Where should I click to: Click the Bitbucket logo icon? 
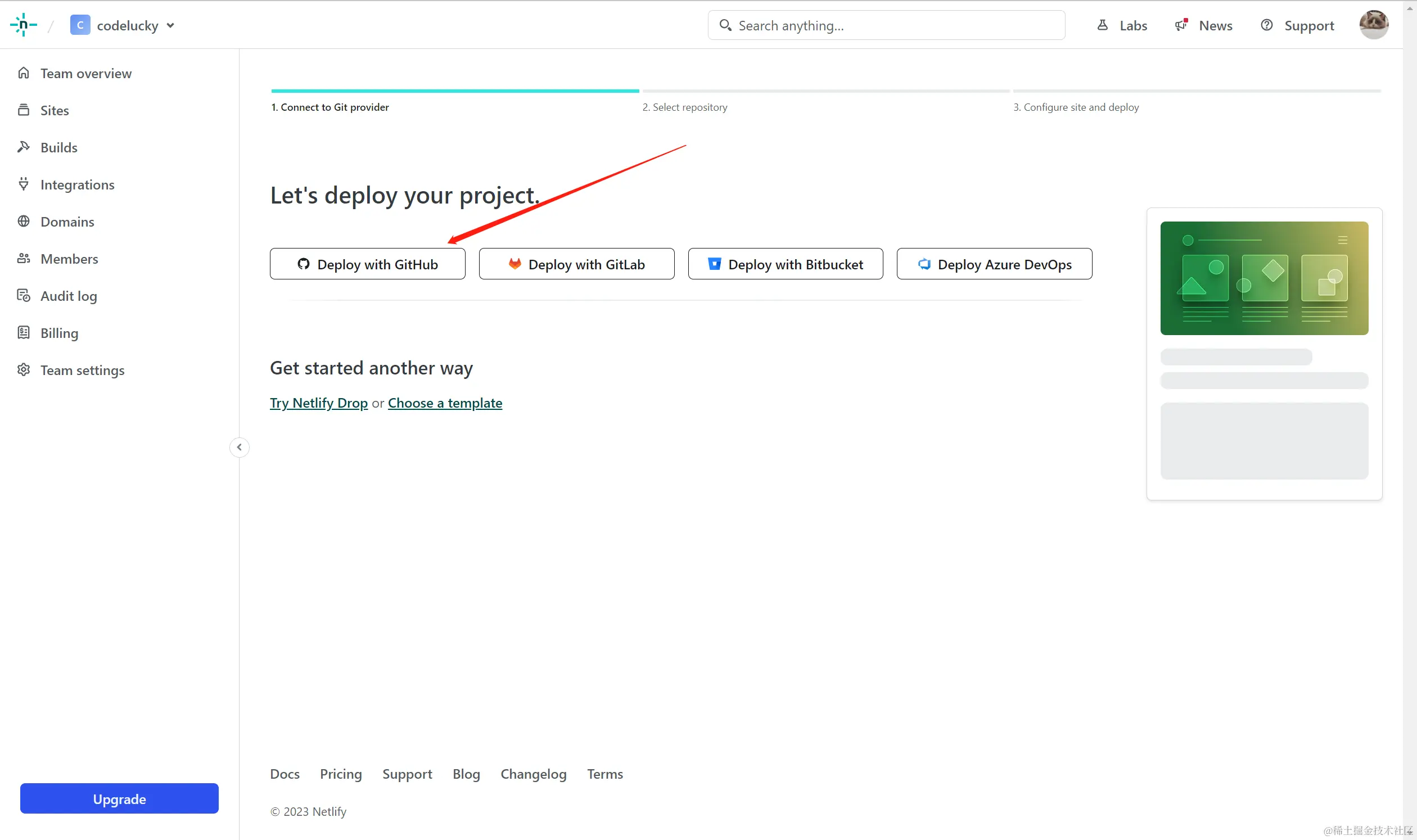coord(715,264)
